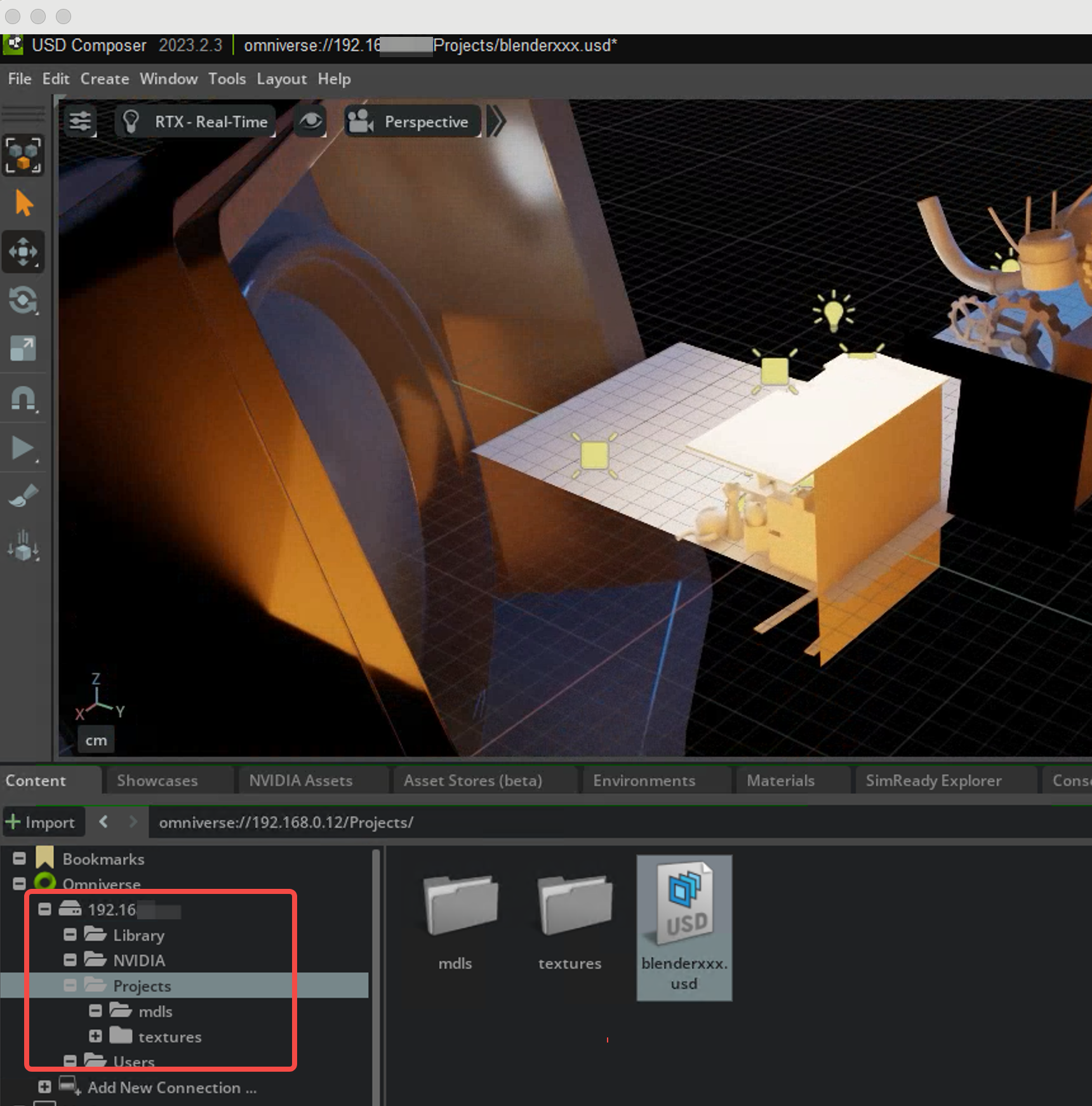
Task: Click the USD Composer app logo
Action: coord(13,44)
